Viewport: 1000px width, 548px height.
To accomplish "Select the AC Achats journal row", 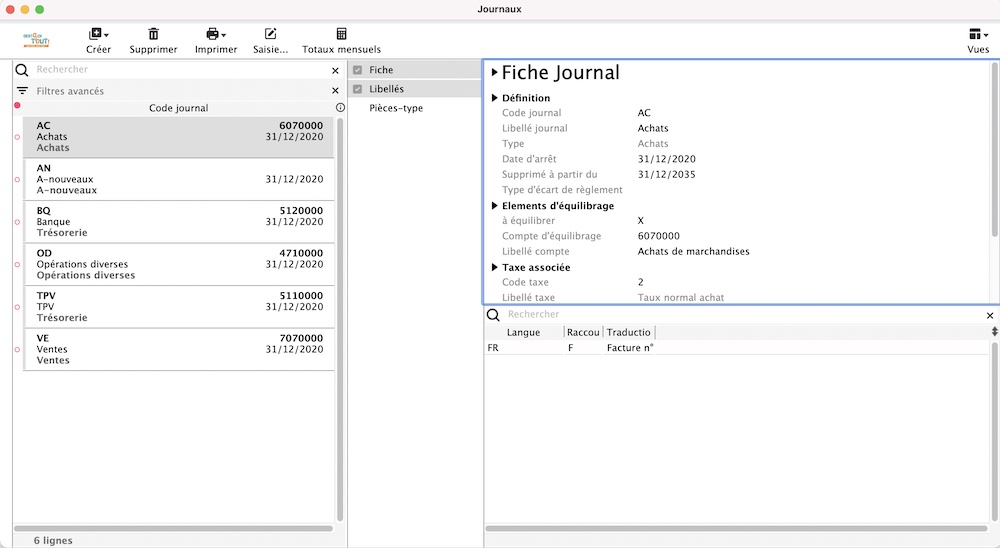I will [179, 137].
